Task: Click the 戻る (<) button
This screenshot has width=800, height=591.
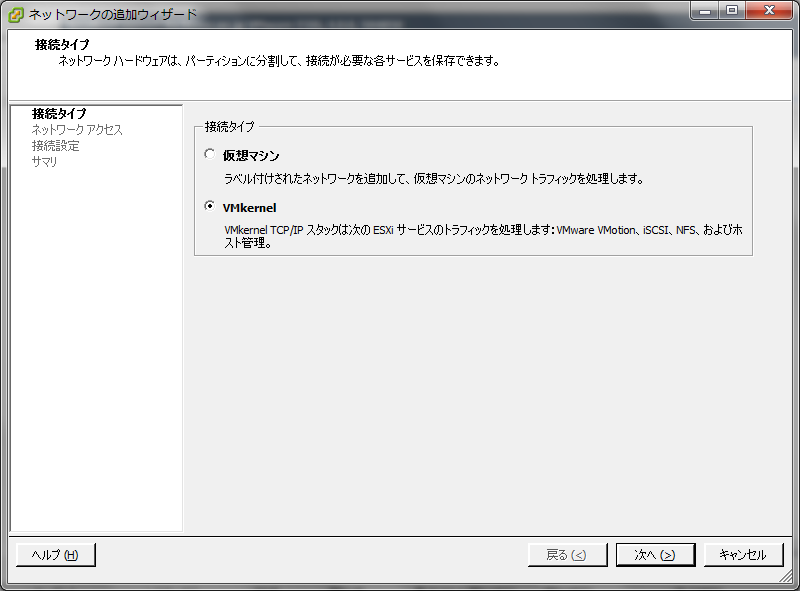Action: [x=567, y=555]
